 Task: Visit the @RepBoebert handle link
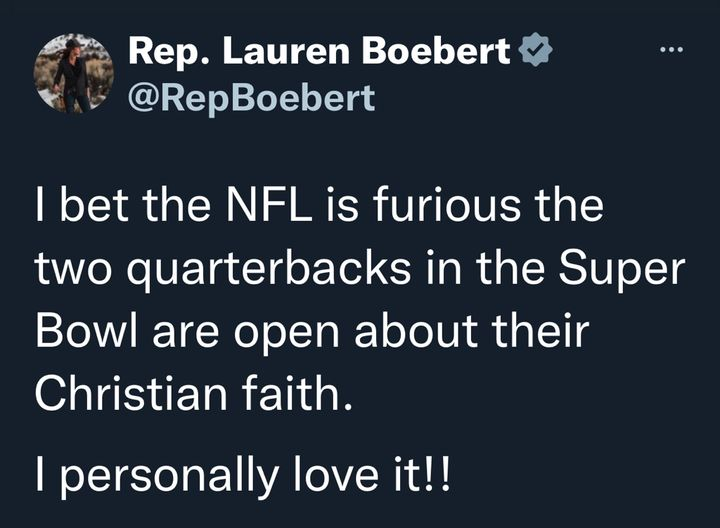point(252,98)
